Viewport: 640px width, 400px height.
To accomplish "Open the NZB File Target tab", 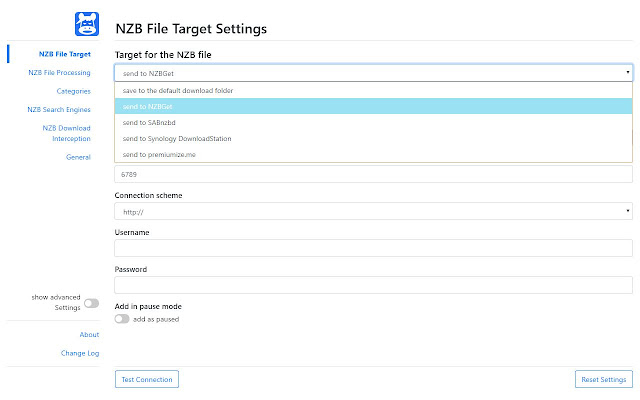I will tap(65, 53).
